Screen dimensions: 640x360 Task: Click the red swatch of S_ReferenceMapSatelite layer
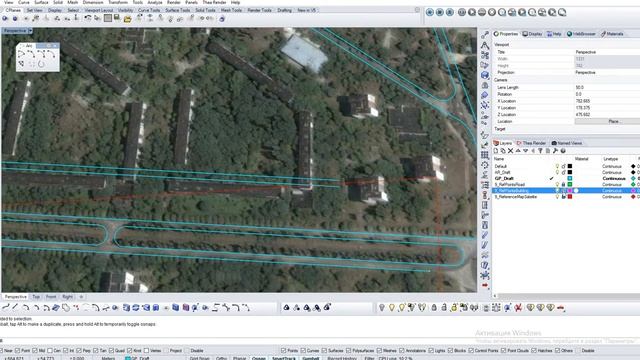pos(570,197)
